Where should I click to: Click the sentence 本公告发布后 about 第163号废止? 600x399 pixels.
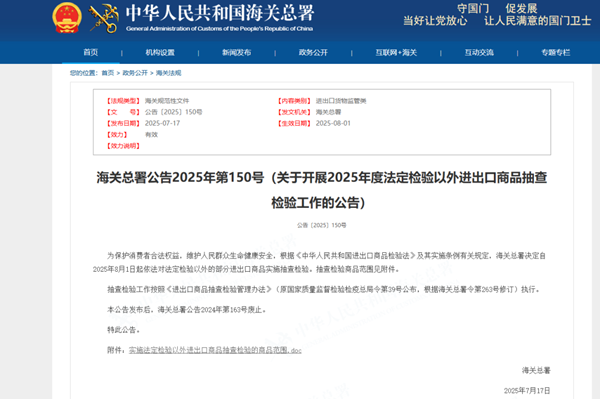186,309
